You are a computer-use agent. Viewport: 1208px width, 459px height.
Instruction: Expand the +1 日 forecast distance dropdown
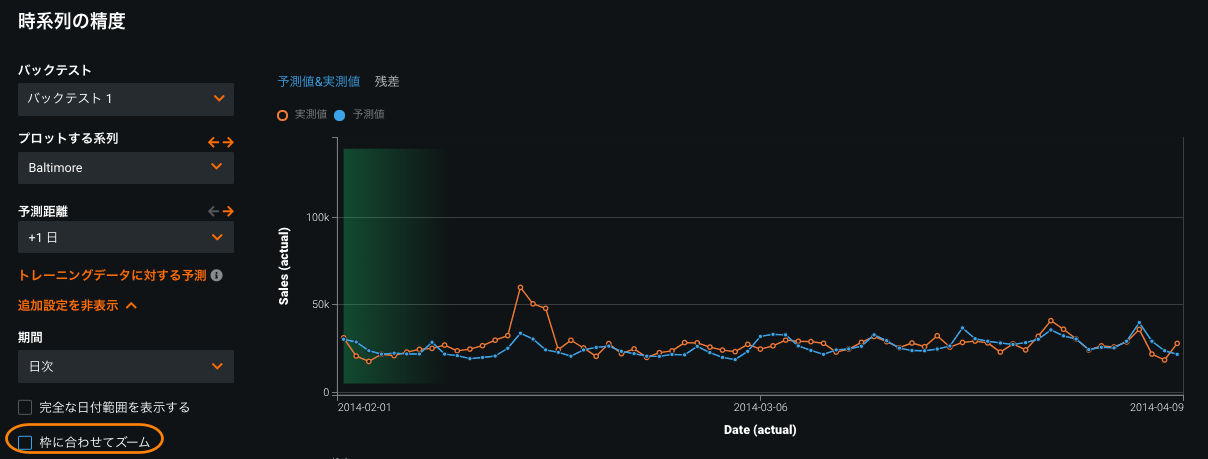click(x=126, y=237)
